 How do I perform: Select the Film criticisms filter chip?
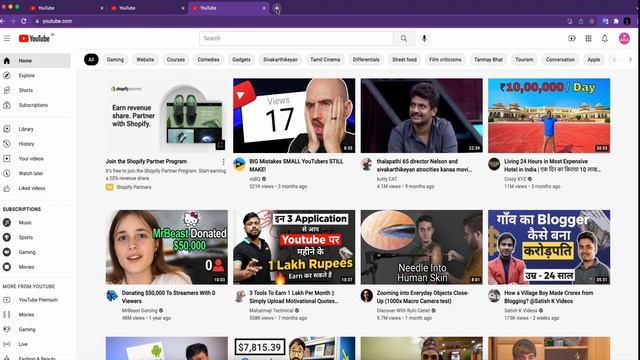(445, 60)
